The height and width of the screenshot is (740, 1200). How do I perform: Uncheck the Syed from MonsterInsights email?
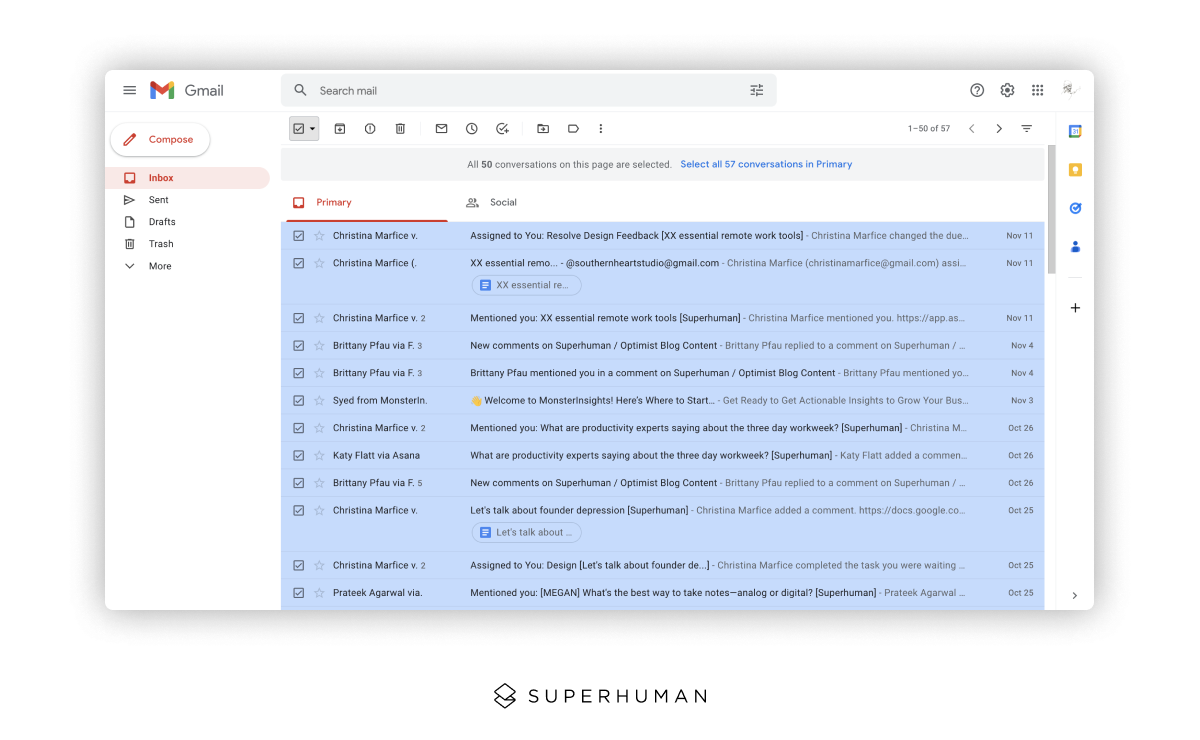(298, 400)
